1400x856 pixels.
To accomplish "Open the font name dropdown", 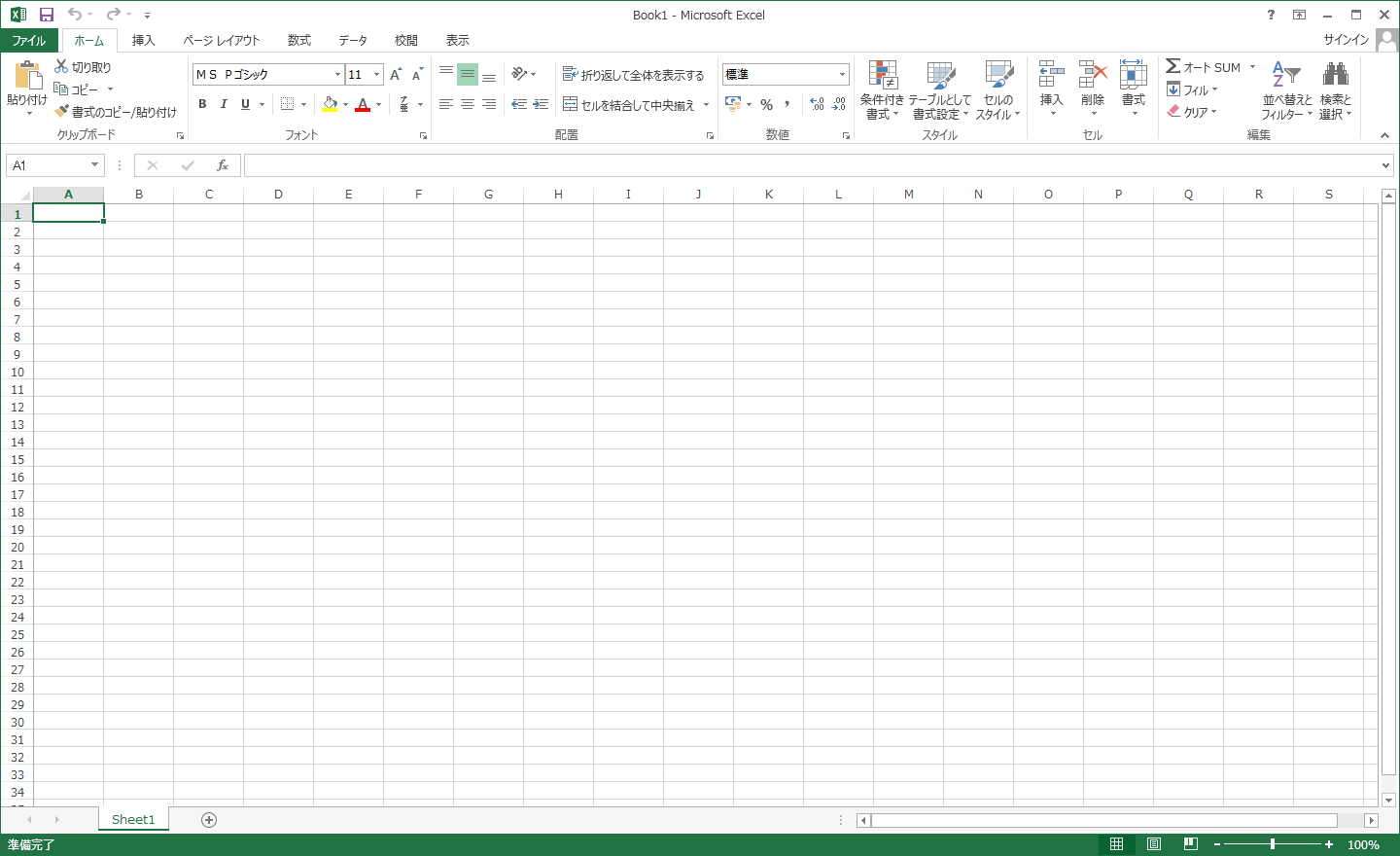I will pos(337,74).
